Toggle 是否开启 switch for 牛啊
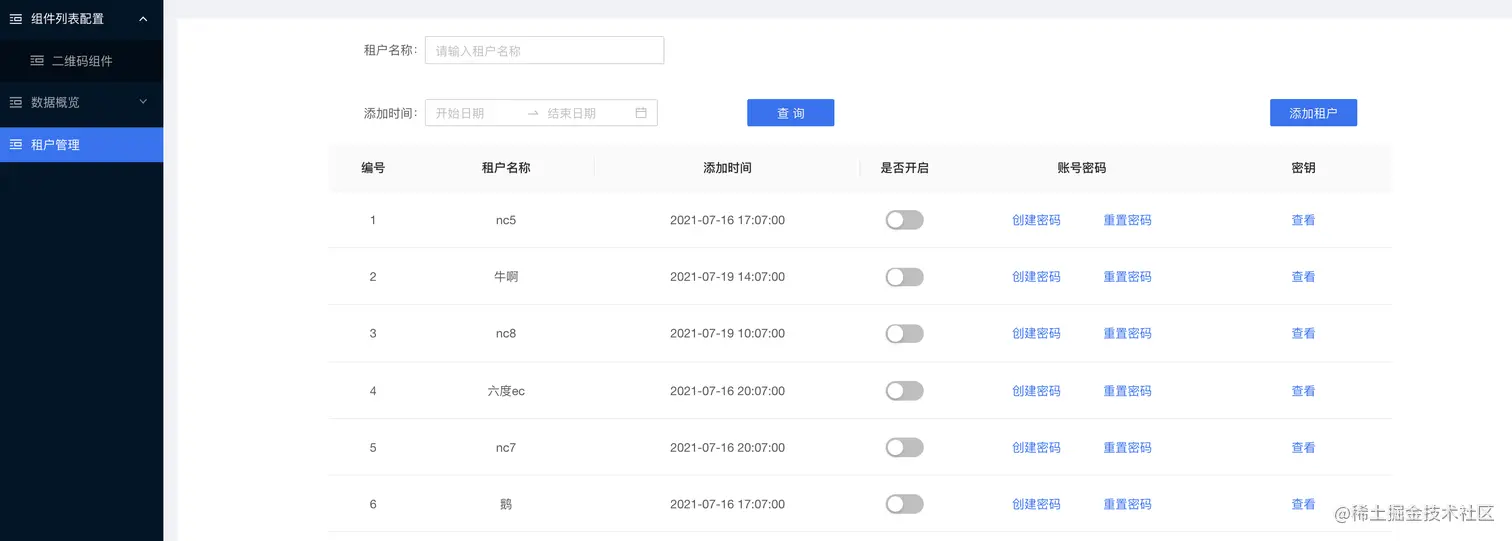The image size is (1512, 541). pyautogui.click(x=904, y=277)
